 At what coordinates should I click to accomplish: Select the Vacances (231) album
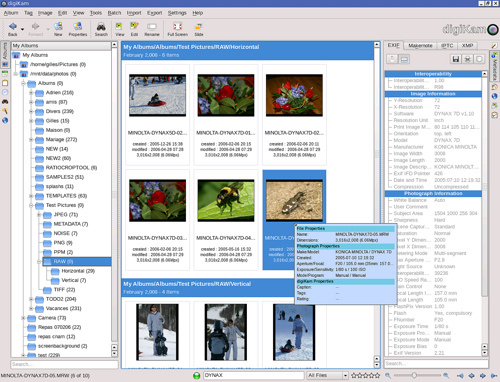coord(63,308)
